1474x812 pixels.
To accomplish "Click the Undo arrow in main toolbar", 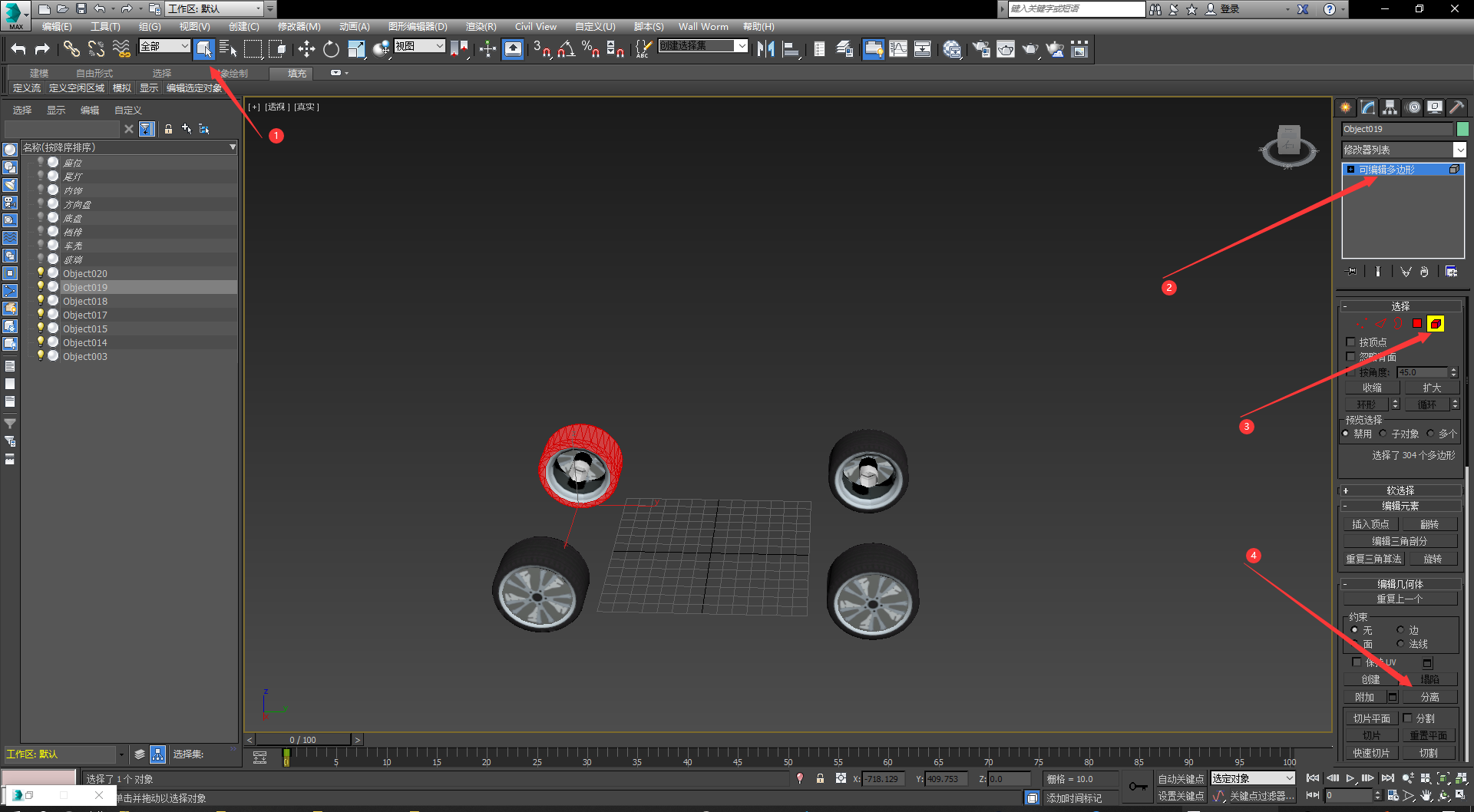I will tap(18, 50).
